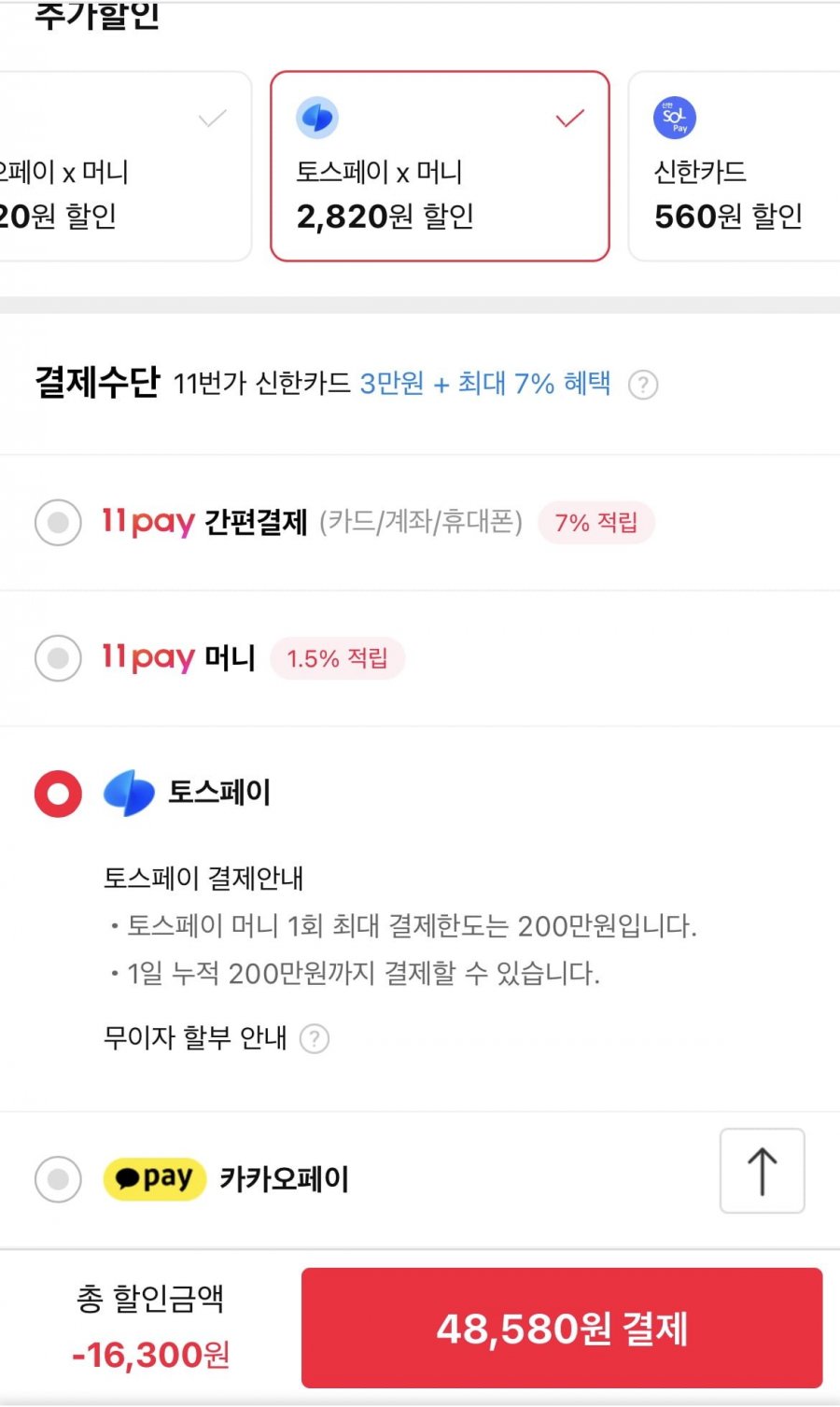
Task: Tap the gray checkmark on left discount card
Action: point(213,119)
